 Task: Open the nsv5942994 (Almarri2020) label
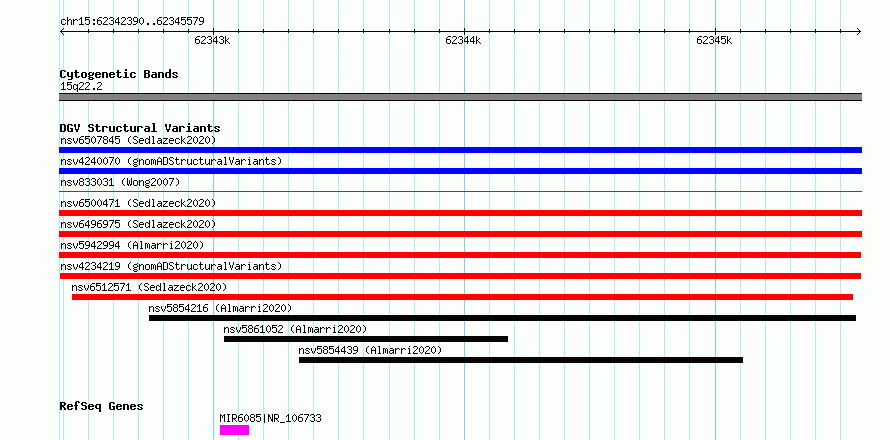[x=132, y=245]
